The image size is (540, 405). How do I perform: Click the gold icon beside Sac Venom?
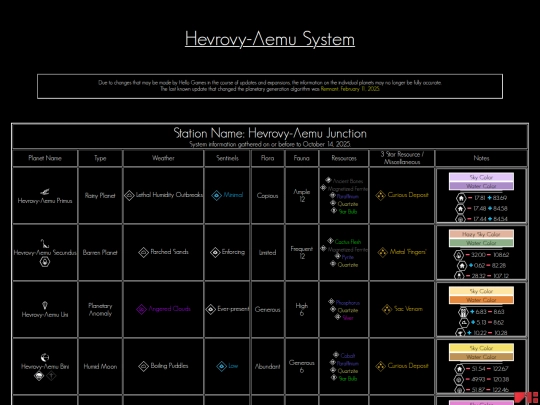(387, 309)
